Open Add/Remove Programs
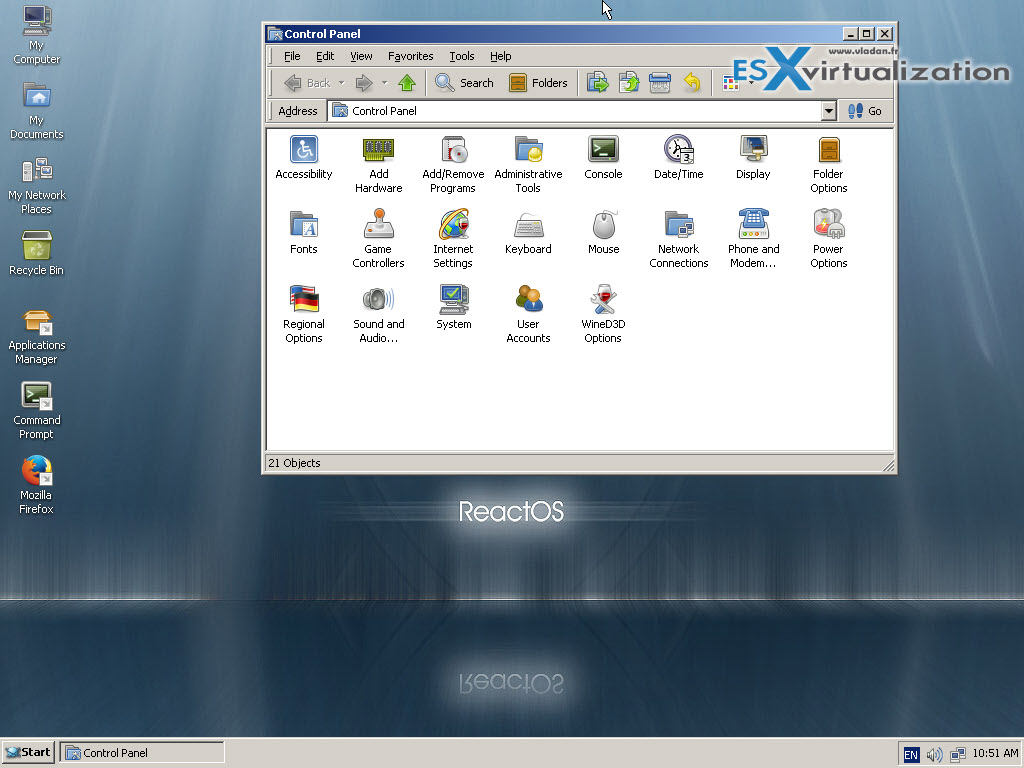Viewport: 1024px width, 768px height. tap(453, 165)
